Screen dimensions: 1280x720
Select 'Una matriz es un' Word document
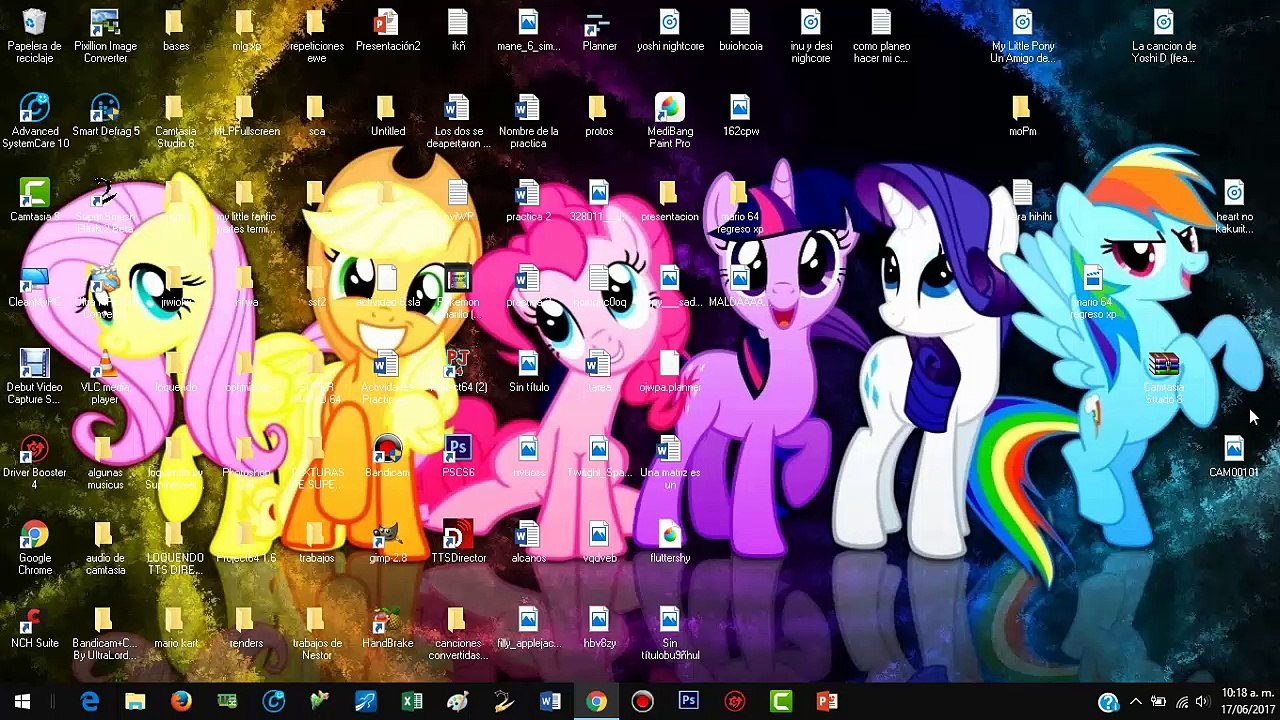[670, 462]
